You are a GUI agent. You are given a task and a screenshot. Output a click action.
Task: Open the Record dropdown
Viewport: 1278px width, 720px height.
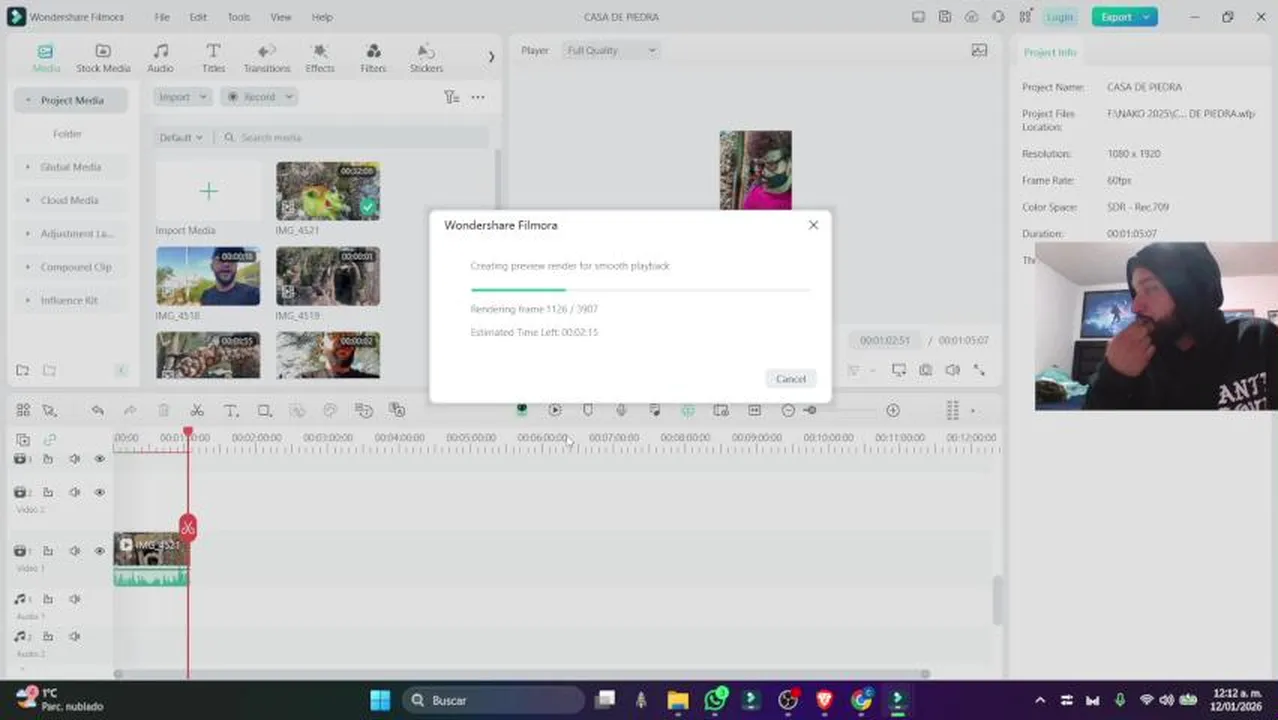click(259, 97)
